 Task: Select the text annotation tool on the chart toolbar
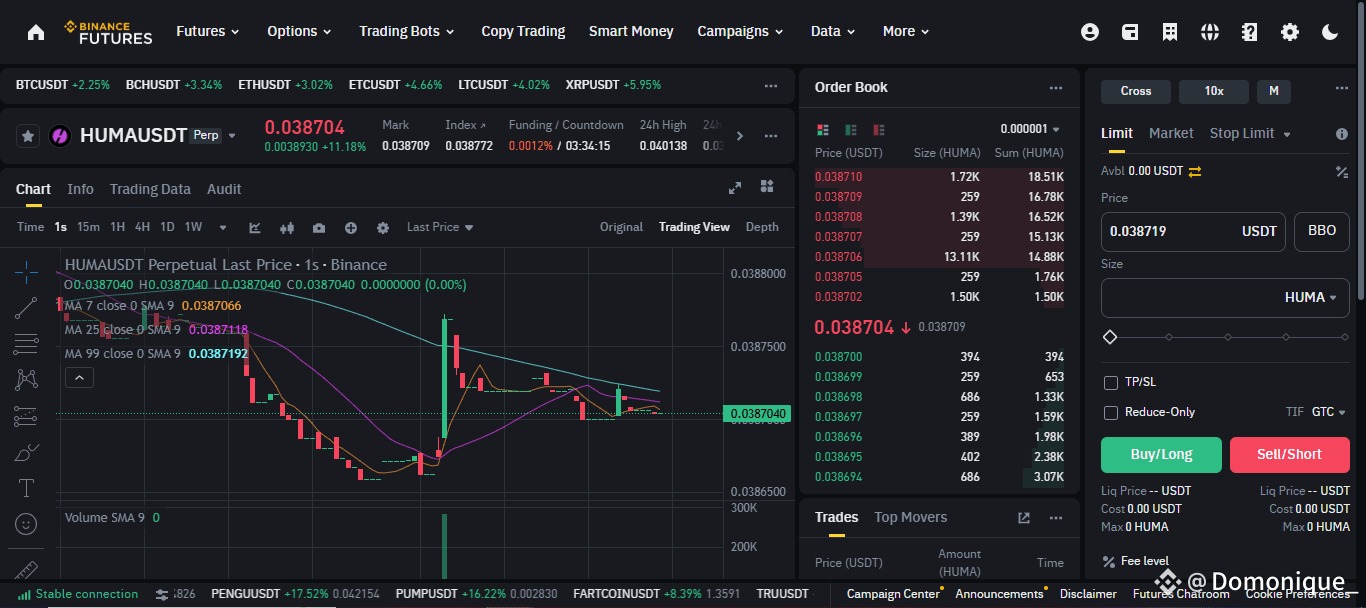tap(25, 487)
